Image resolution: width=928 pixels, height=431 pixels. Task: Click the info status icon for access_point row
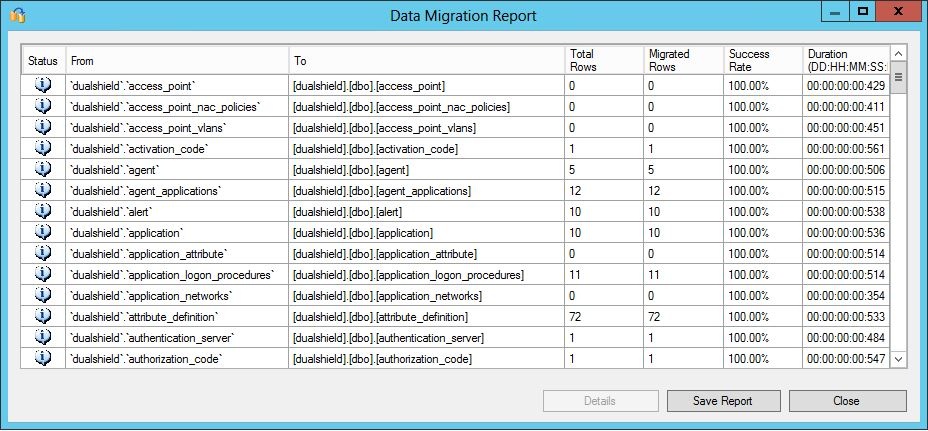pyautogui.click(x=43, y=85)
